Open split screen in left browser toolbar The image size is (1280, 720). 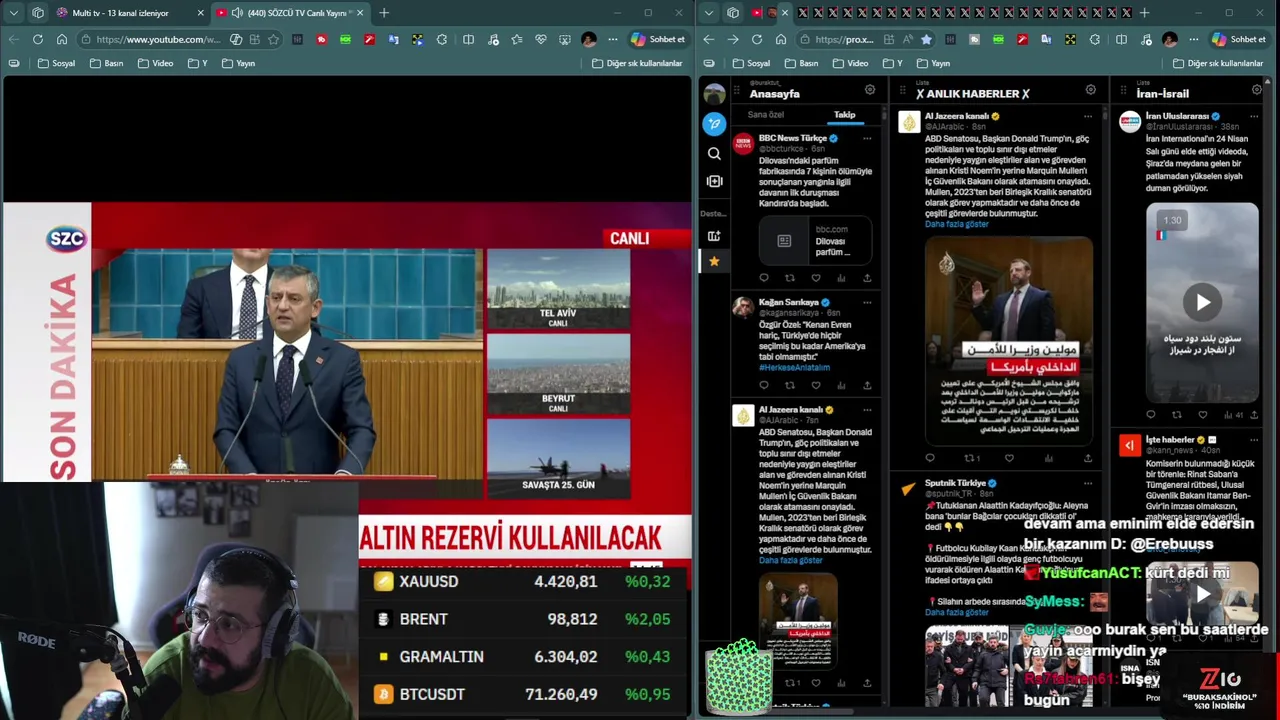(x=468, y=39)
